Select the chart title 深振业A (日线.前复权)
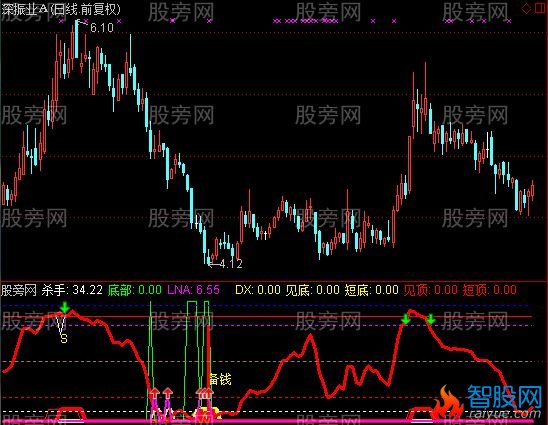 click(61, 9)
